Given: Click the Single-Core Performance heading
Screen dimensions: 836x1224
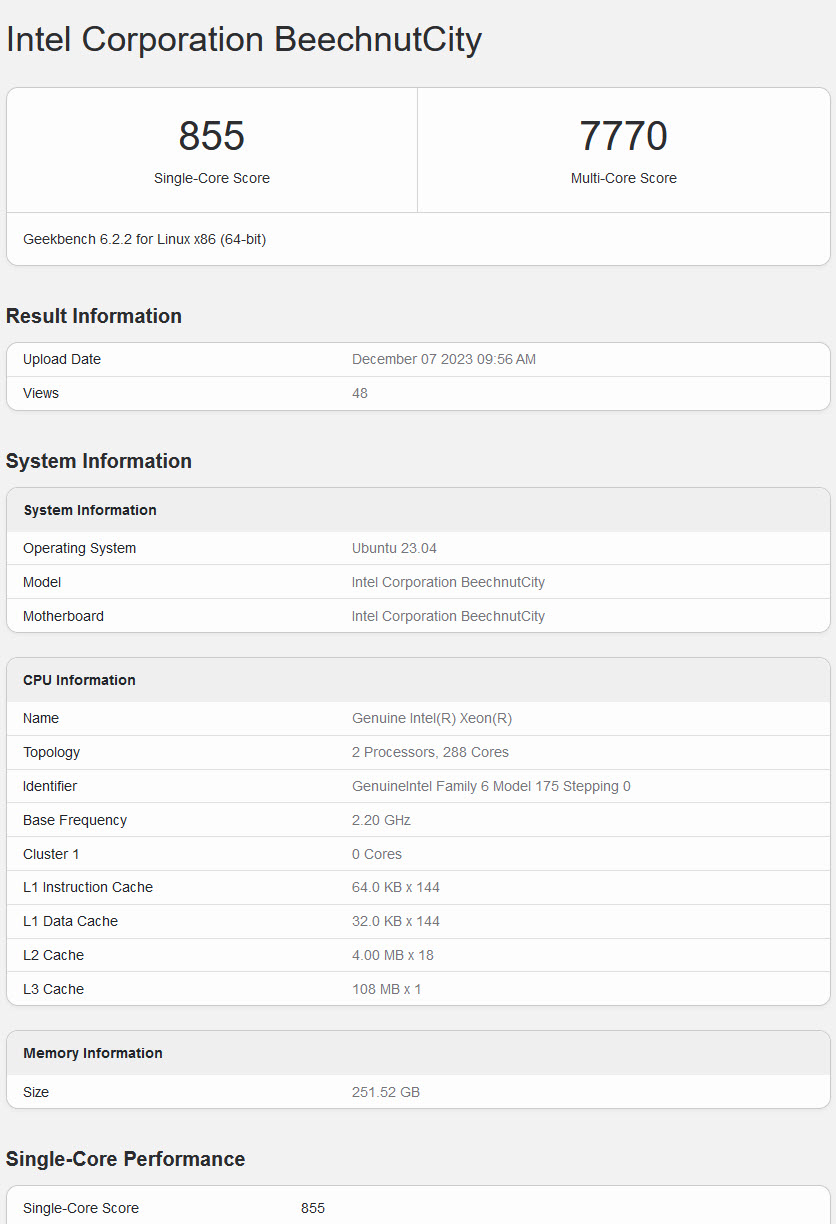Looking at the screenshot, I should (x=126, y=1159).
